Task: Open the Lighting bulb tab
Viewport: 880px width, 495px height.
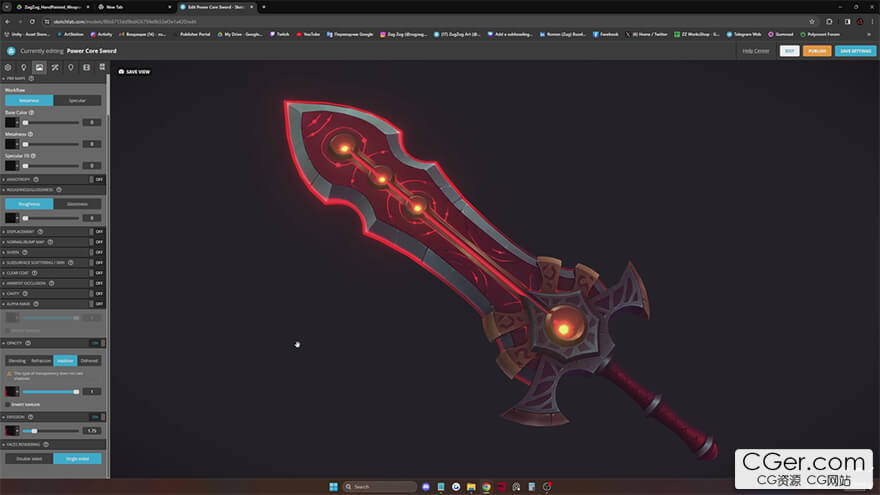Action: click(x=24, y=67)
